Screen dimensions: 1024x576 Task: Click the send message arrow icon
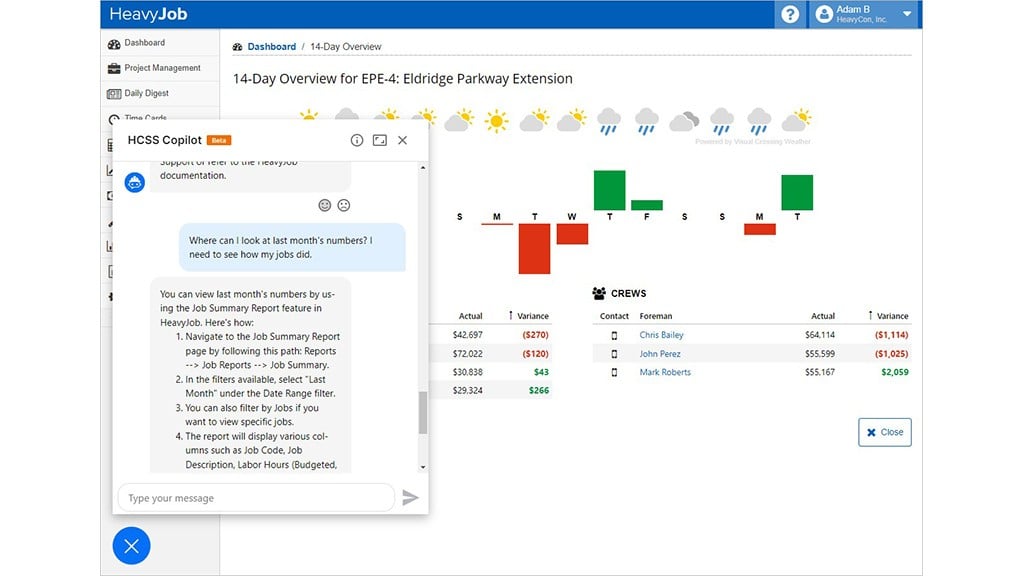(x=410, y=498)
